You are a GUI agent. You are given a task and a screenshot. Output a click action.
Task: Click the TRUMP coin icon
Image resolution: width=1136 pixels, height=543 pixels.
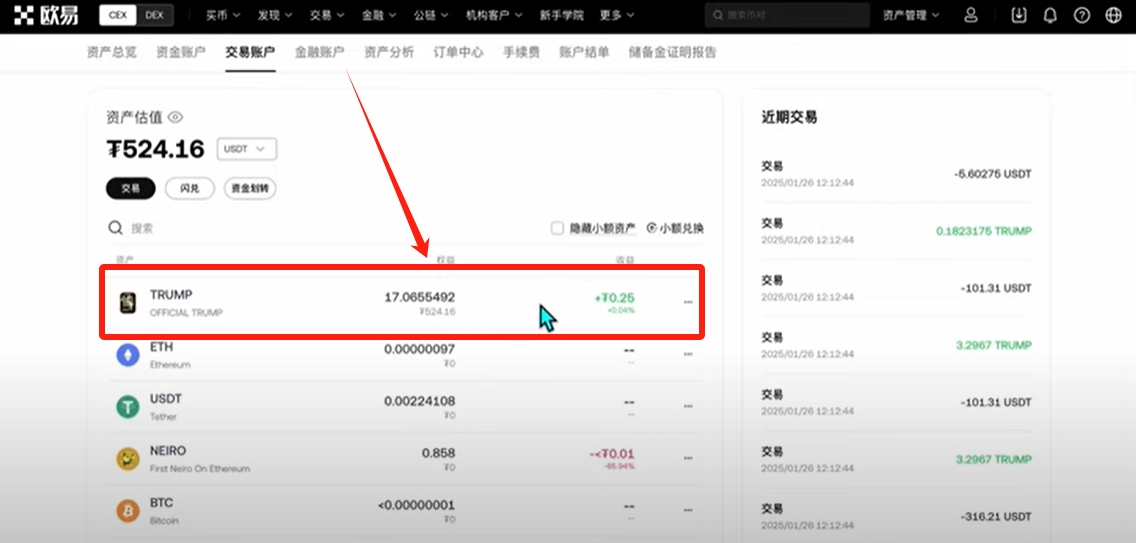[128, 303]
